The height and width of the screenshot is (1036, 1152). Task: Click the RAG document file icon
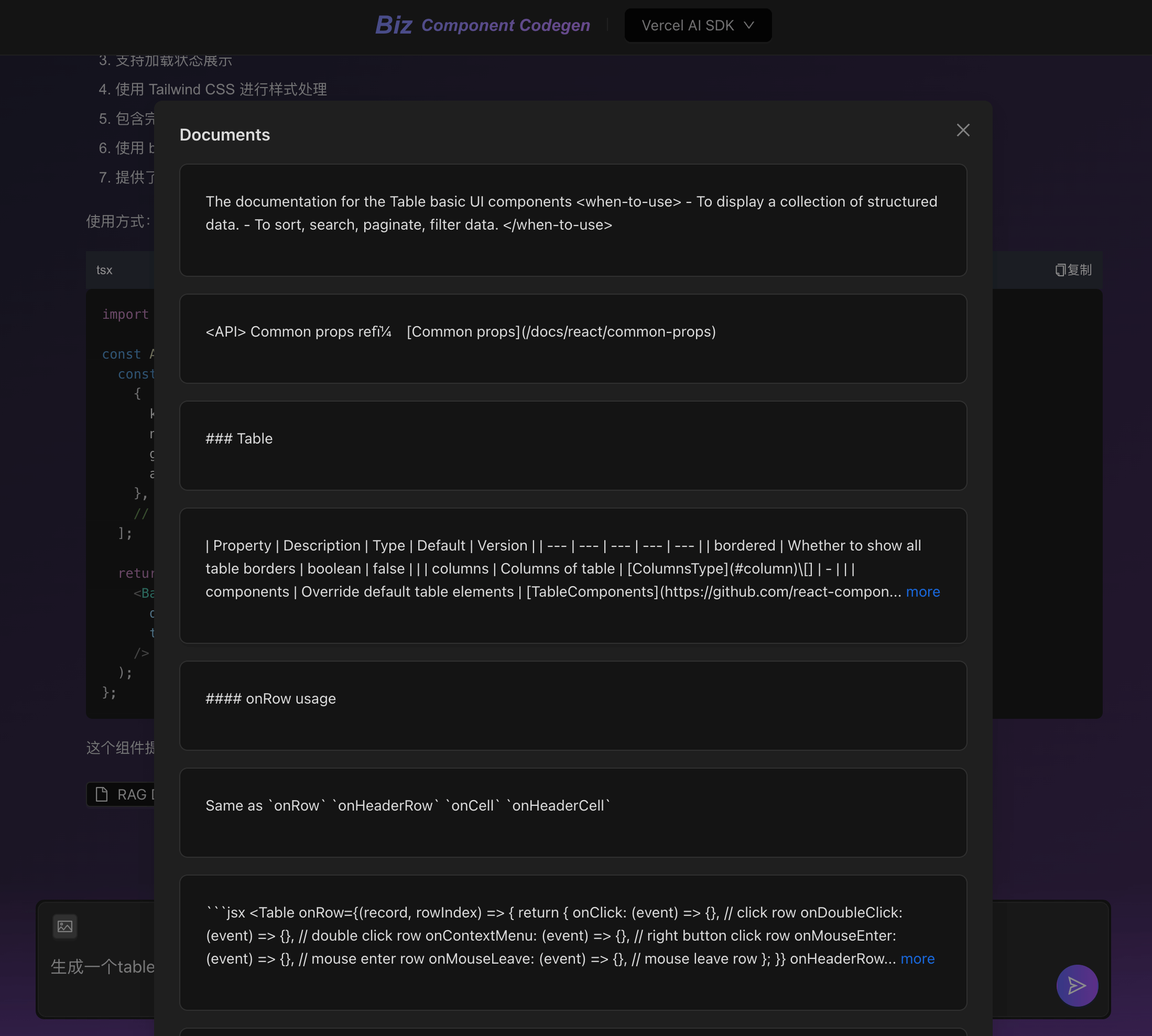coord(102,794)
